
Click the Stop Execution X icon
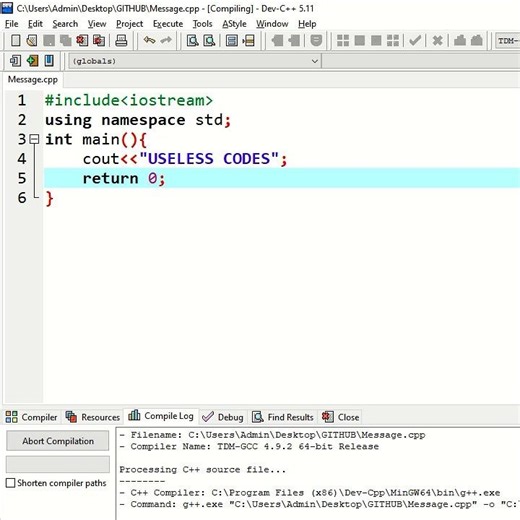tap(437, 41)
